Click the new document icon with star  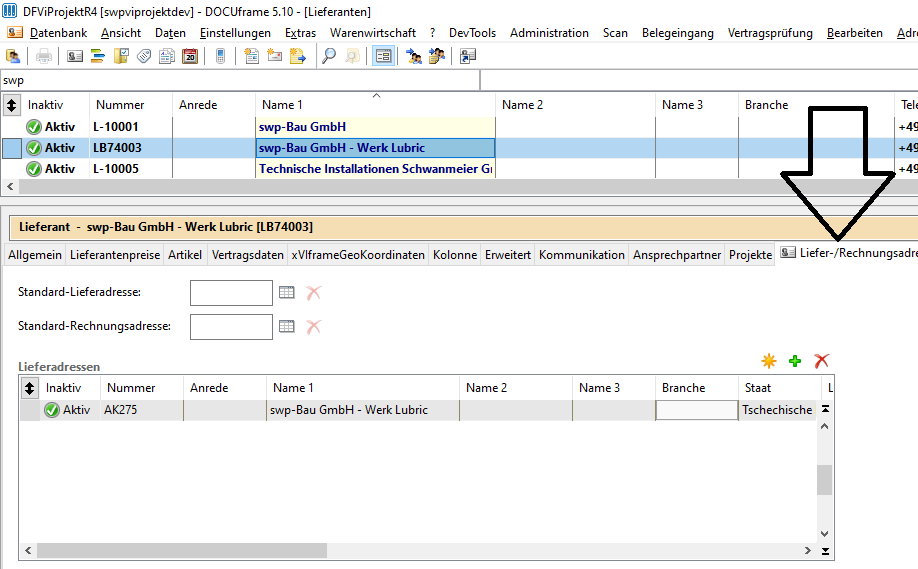point(252,56)
